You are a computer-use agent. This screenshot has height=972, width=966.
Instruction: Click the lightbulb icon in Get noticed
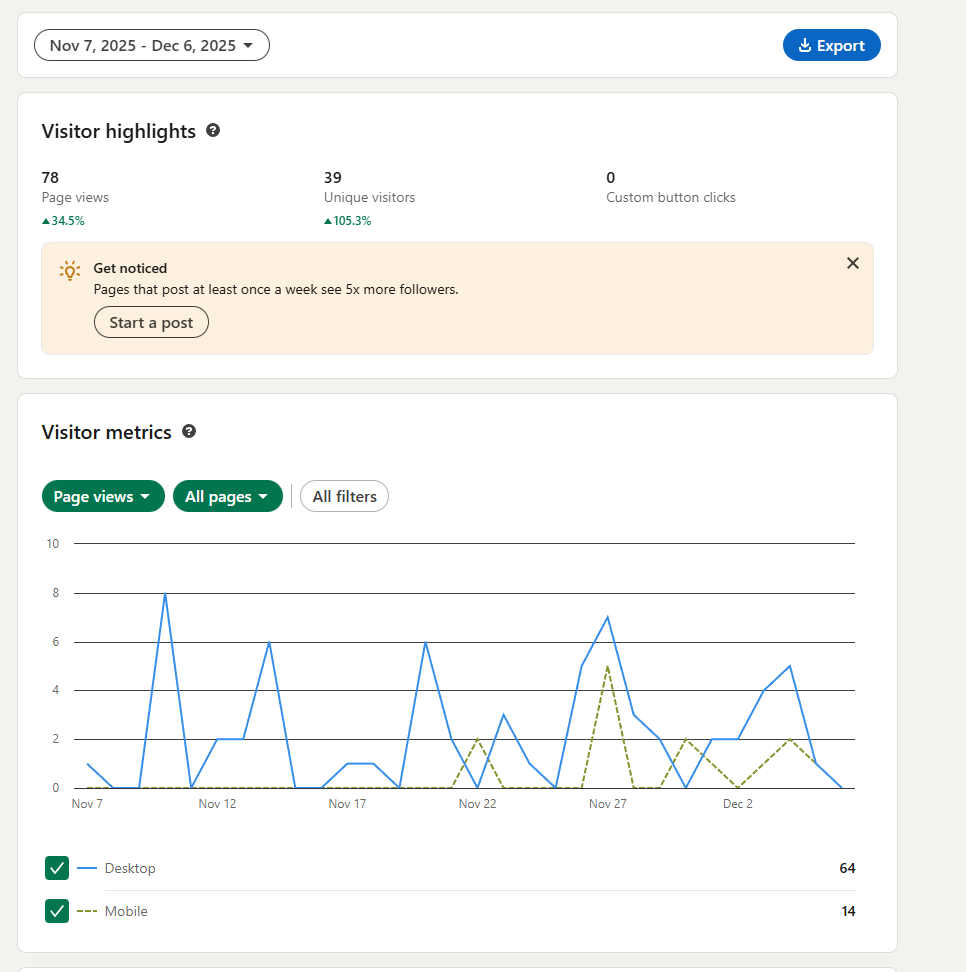tap(69, 270)
